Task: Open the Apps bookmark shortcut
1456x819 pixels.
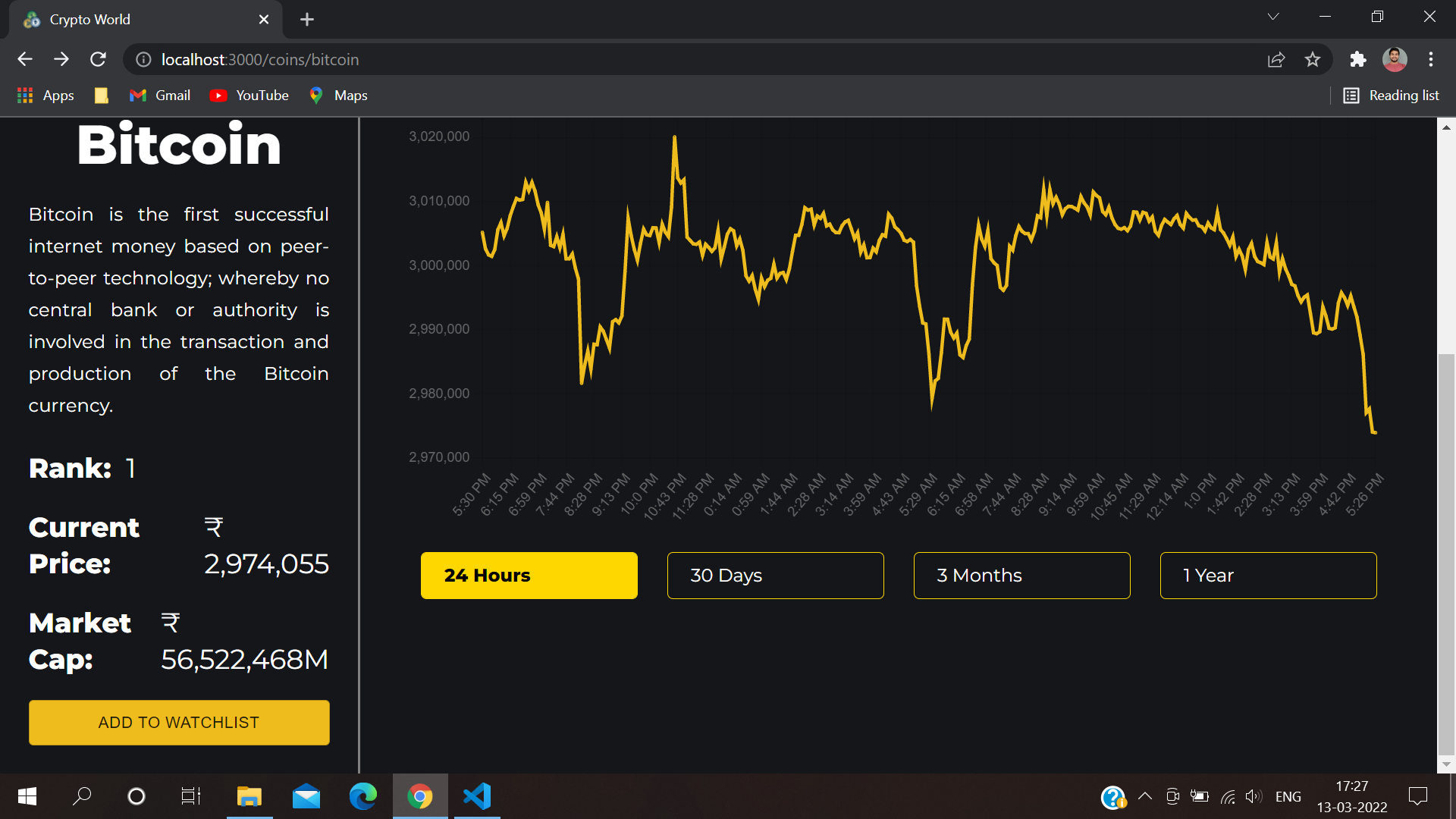Action: [x=45, y=96]
